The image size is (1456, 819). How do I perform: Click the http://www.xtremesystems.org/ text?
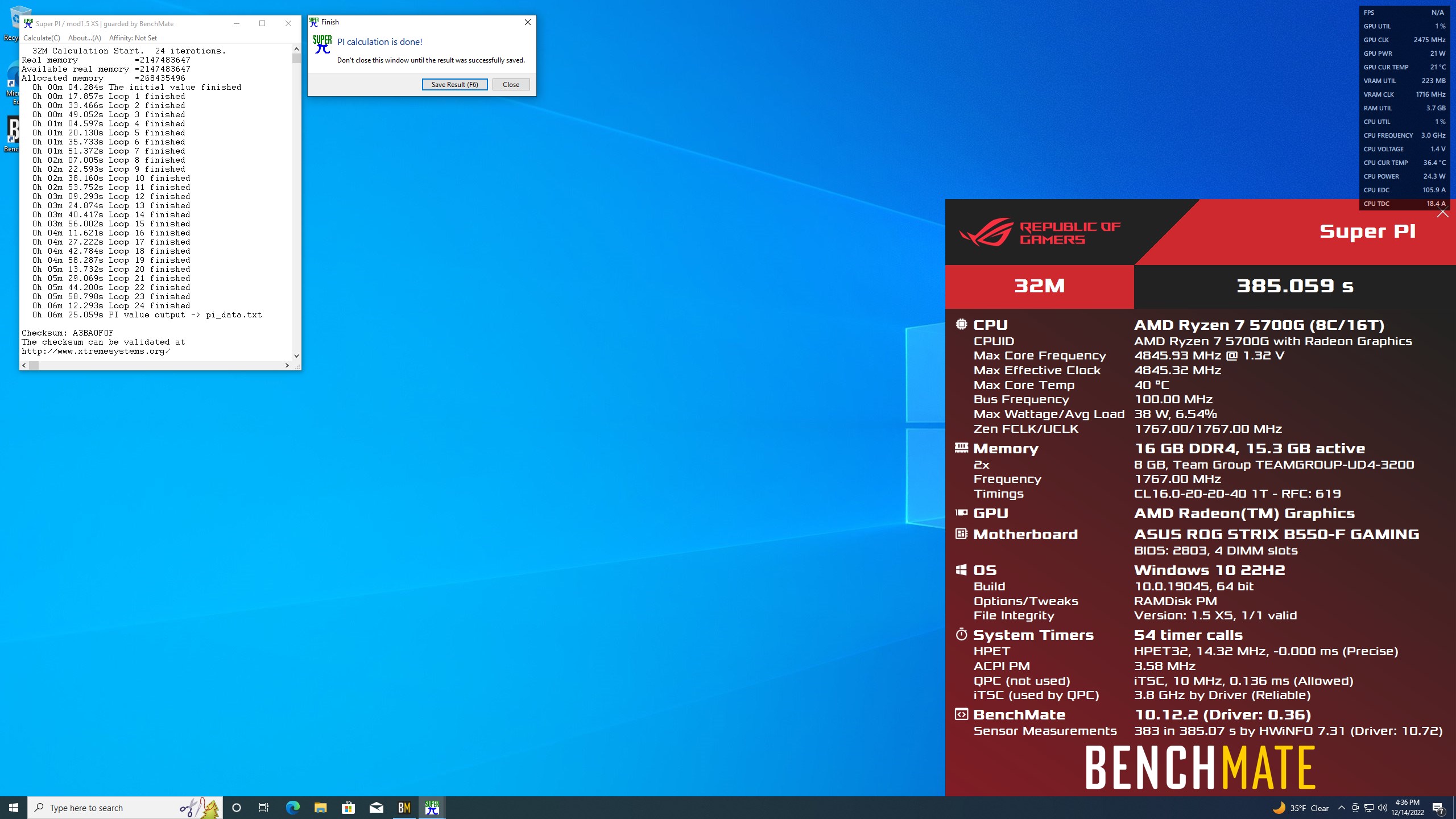(96, 351)
